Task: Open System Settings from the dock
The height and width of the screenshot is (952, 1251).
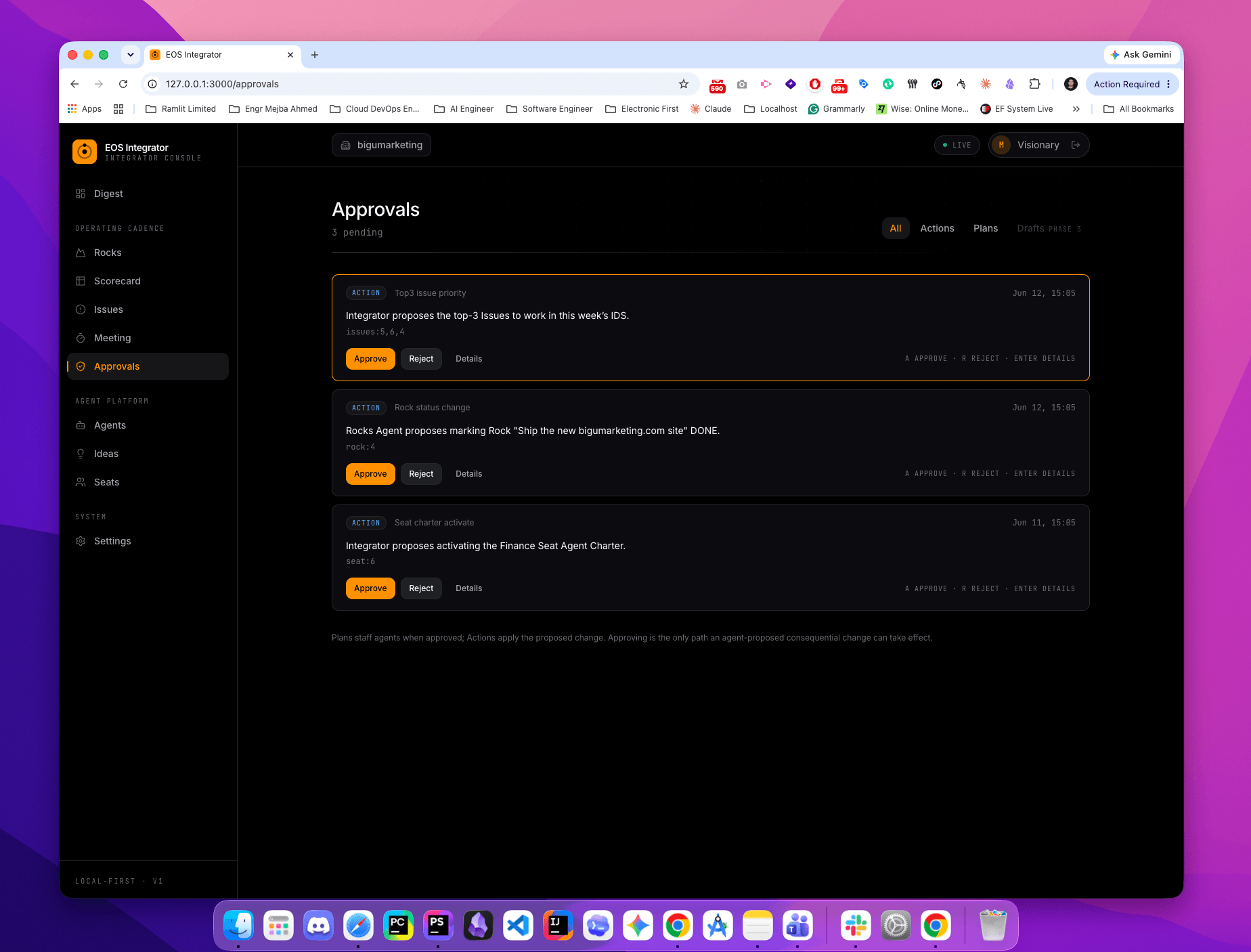Action: click(896, 925)
